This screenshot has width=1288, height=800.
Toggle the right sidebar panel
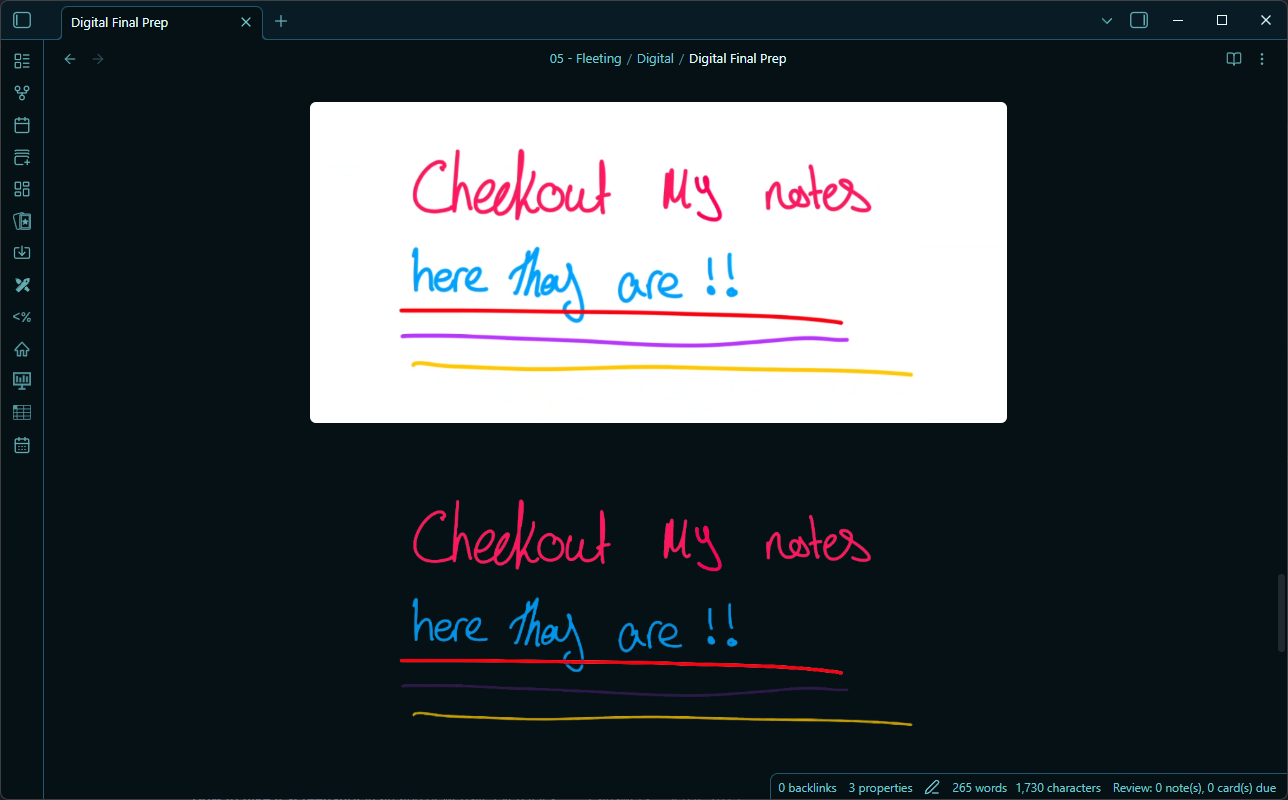click(x=1139, y=20)
